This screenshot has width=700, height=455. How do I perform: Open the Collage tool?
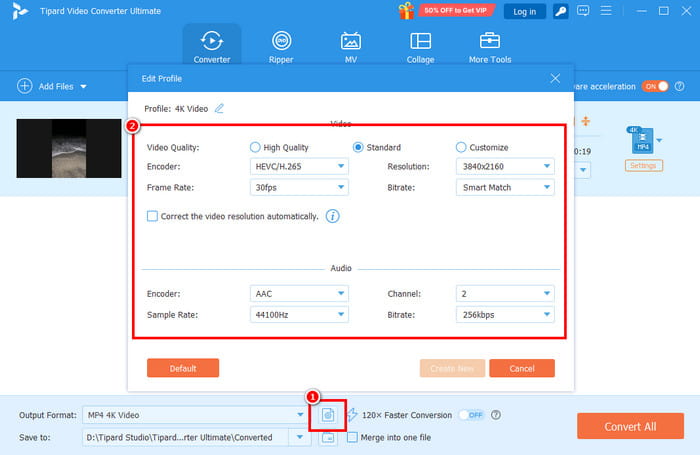(420, 47)
